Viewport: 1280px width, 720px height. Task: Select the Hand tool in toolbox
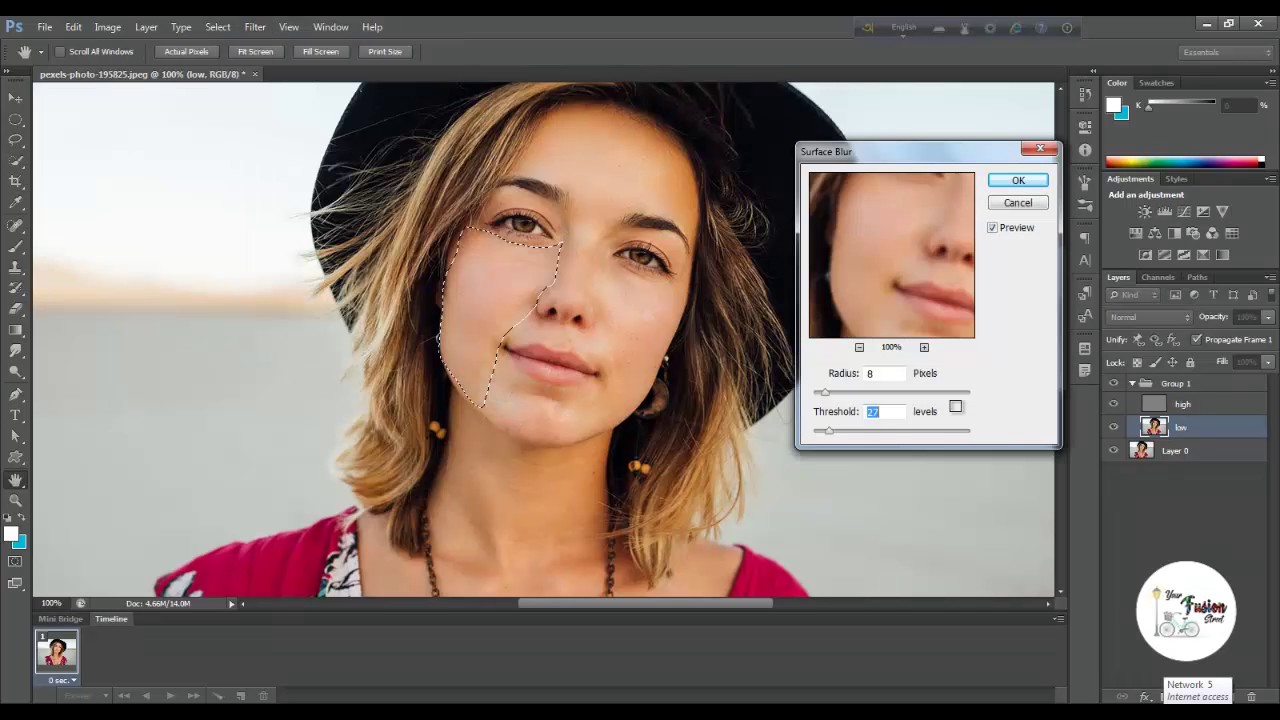(x=16, y=480)
